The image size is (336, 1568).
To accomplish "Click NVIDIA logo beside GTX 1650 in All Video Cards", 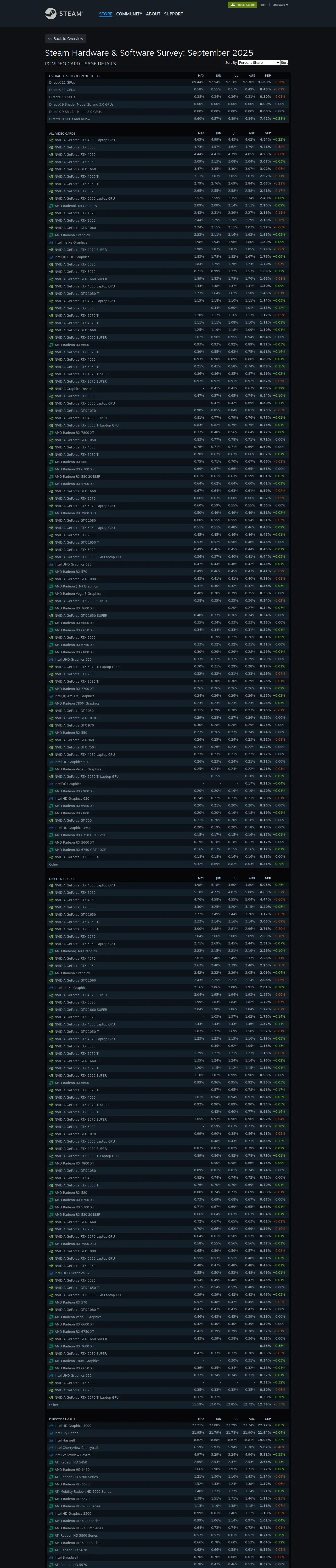I will coord(51,169).
